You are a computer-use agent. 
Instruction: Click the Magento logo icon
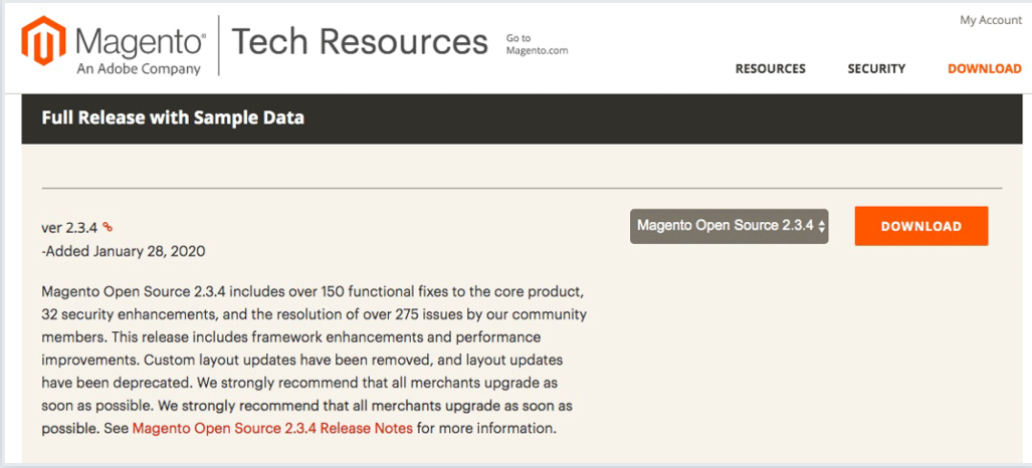tap(43, 41)
